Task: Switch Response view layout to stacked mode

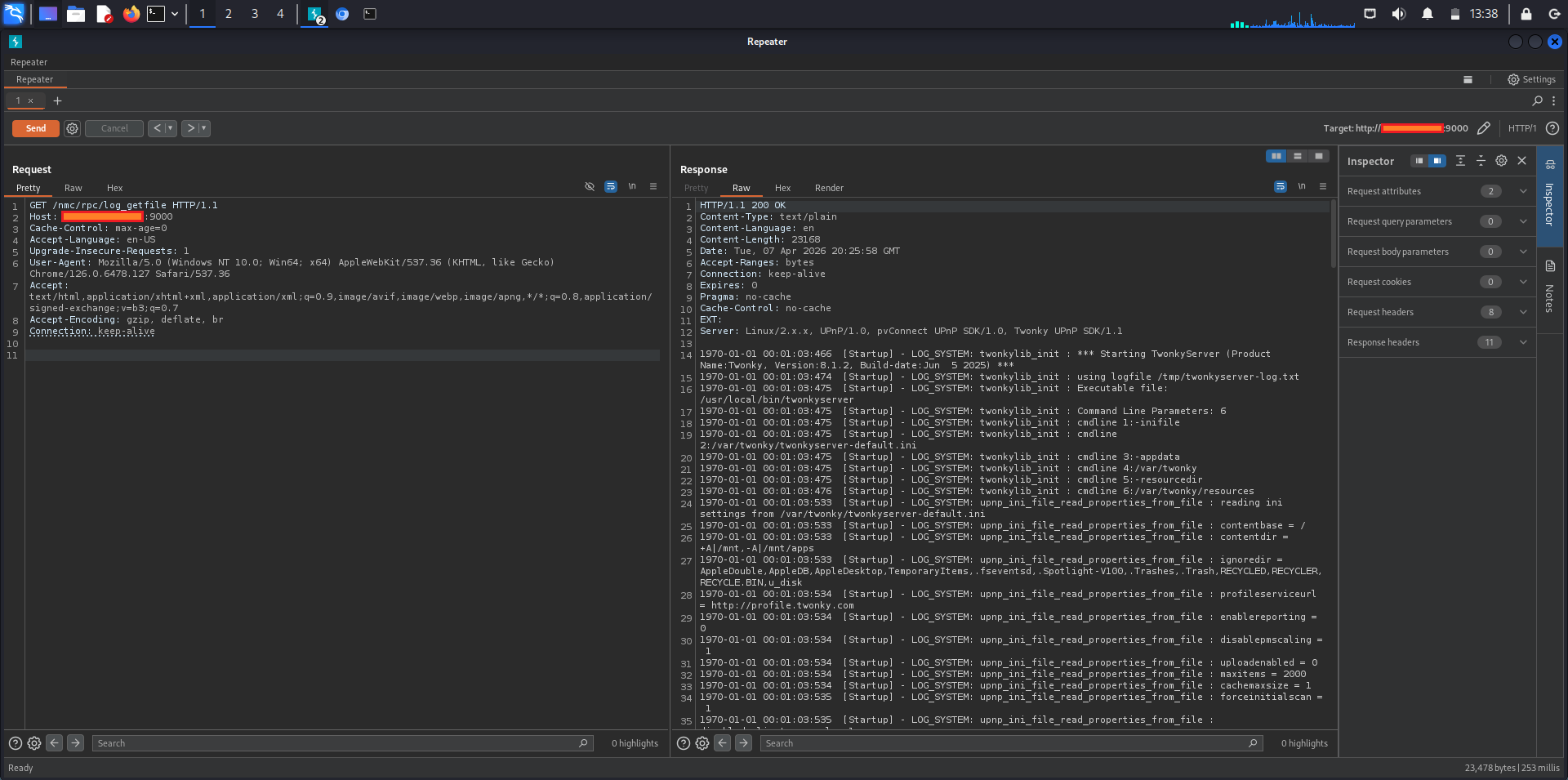Action: coord(1298,156)
